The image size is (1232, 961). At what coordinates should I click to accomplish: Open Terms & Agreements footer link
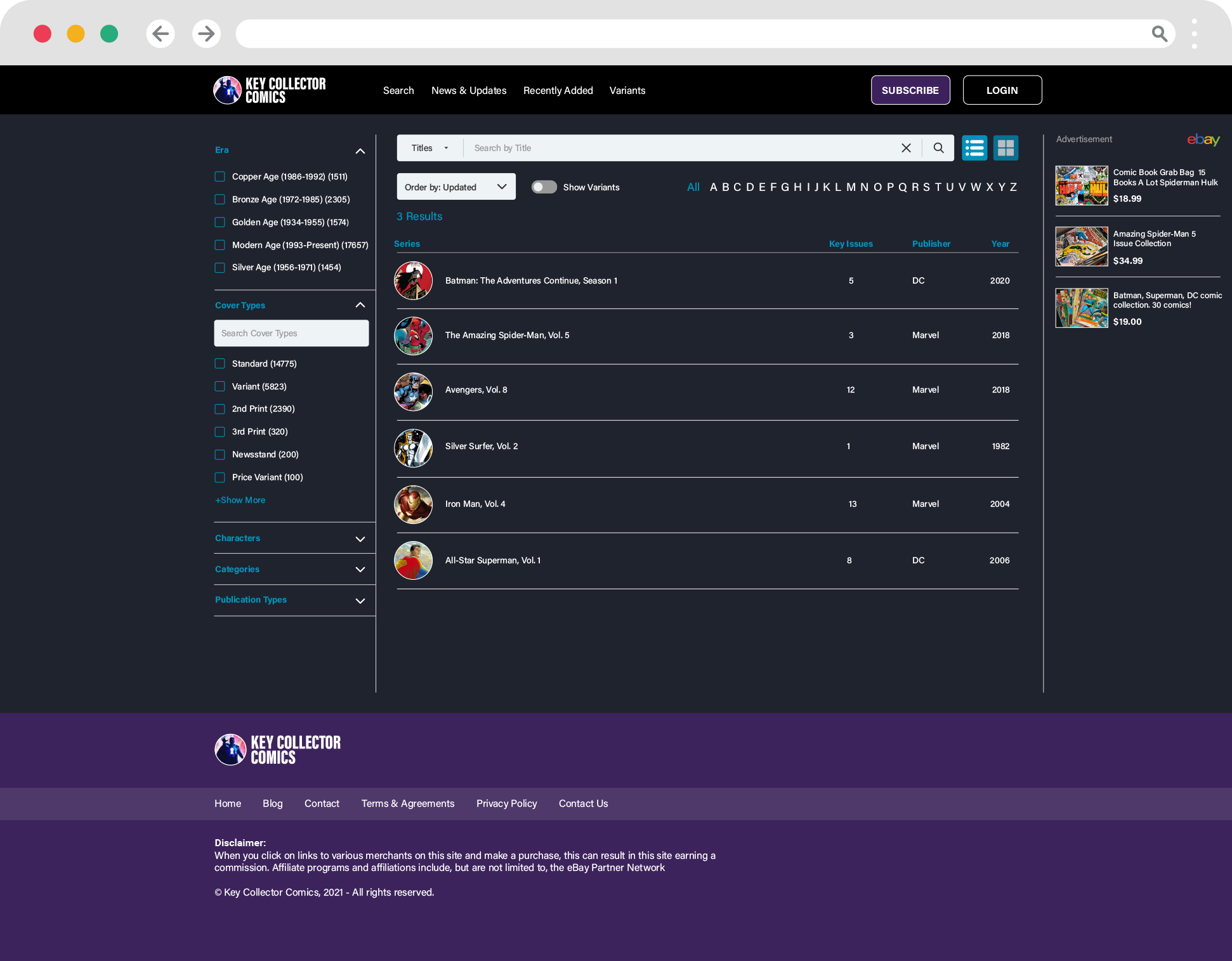tap(408, 804)
